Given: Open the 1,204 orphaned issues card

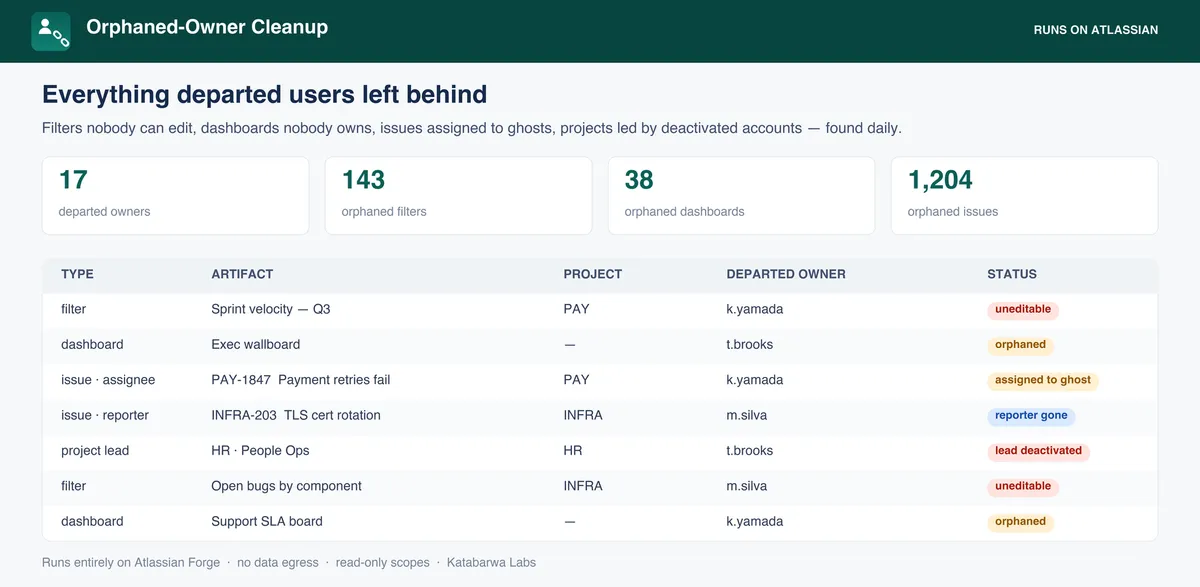Looking at the screenshot, I should 1024,195.
